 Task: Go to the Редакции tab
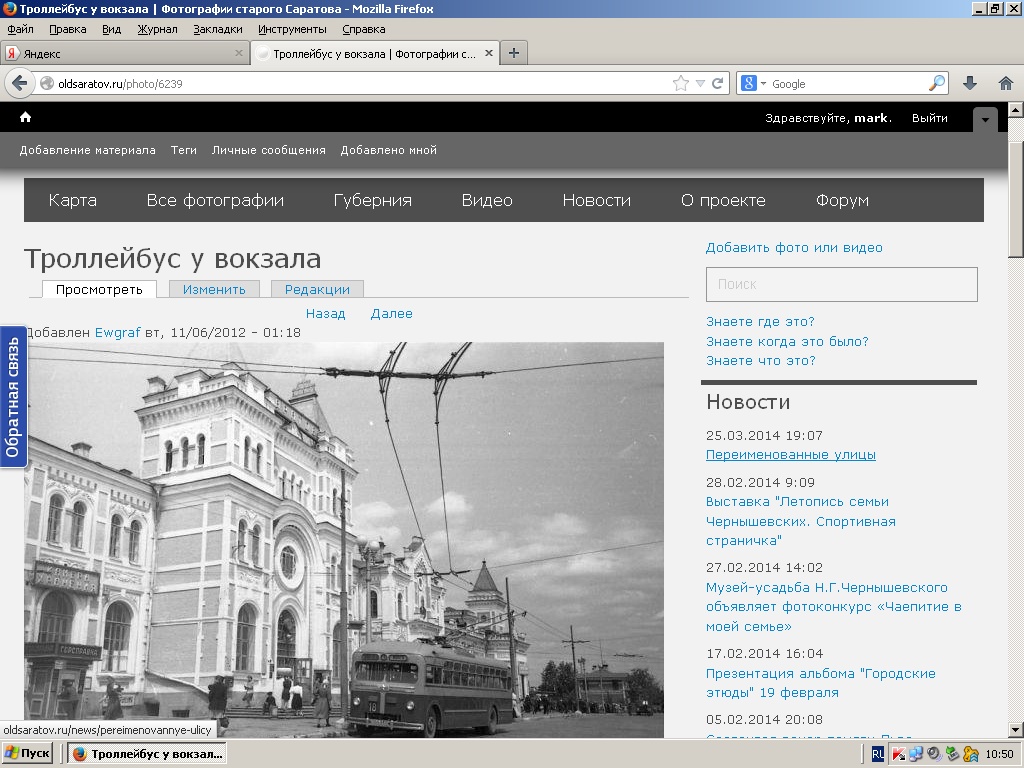tap(317, 289)
